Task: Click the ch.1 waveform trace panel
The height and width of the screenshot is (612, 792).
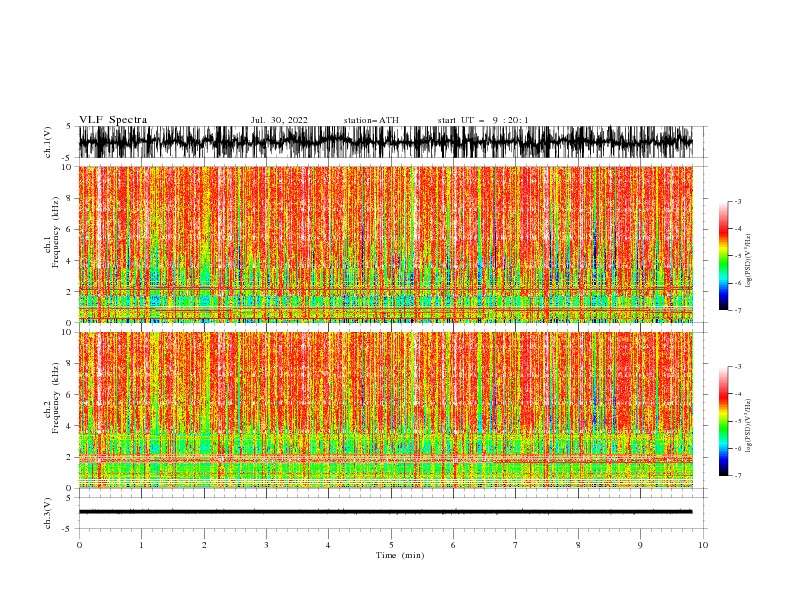Action: pyautogui.click(x=386, y=142)
